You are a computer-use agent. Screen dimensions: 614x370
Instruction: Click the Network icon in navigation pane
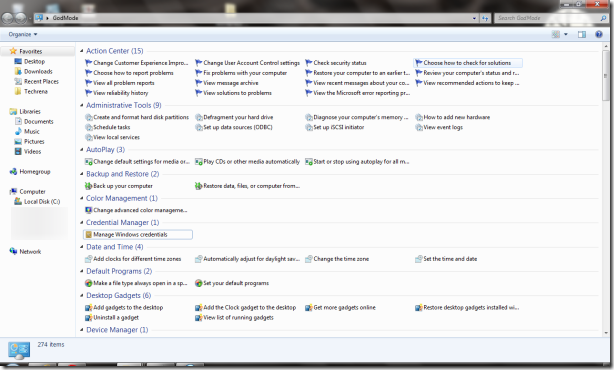13,251
